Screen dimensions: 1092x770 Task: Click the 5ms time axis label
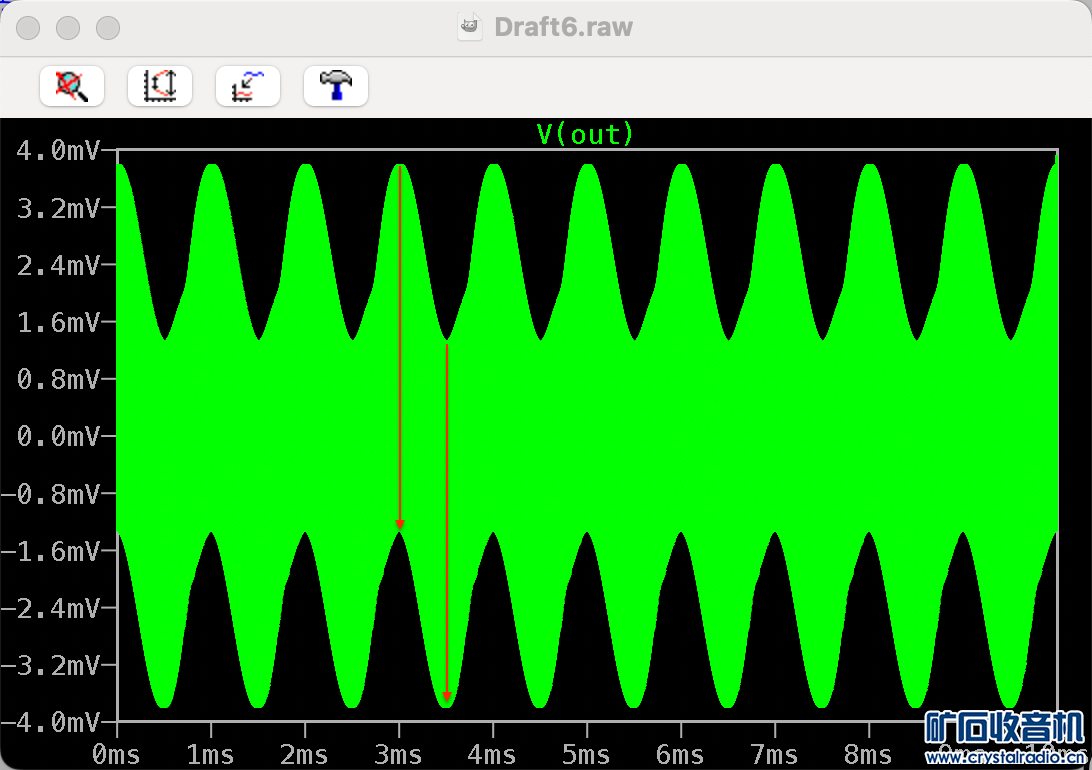pyautogui.click(x=586, y=754)
